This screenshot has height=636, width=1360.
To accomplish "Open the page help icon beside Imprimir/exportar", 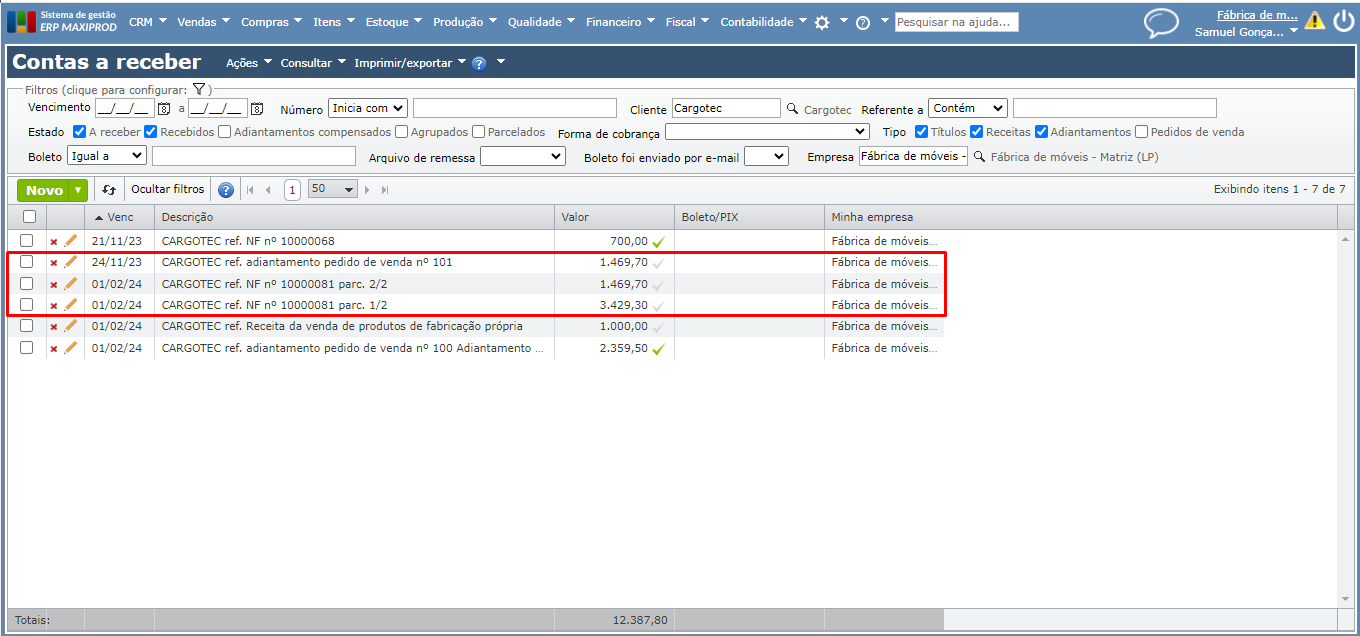I will pyautogui.click(x=479, y=63).
